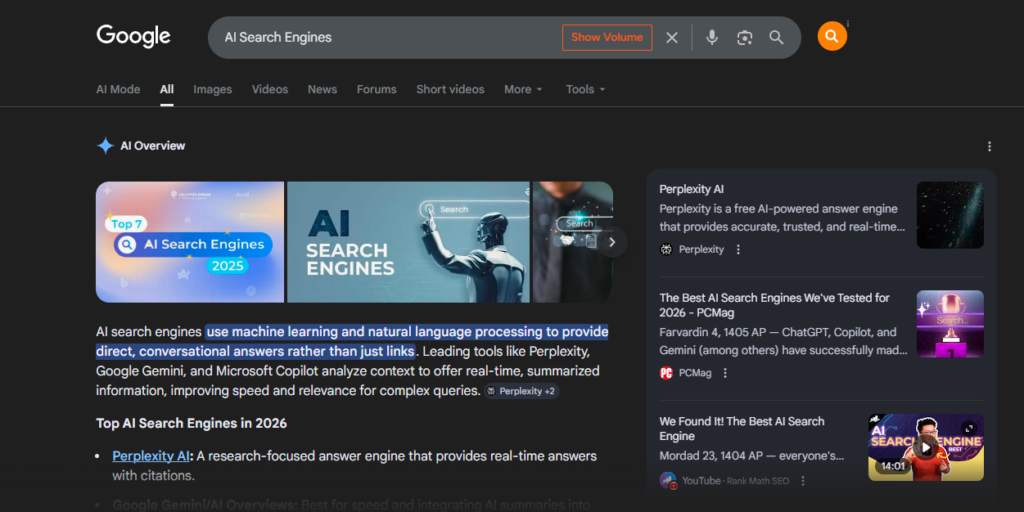This screenshot has height=512, width=1024.
Task: Open The Best AI Search Engines PCMag article
Action: pyautogui.click(x=775, y=305)
